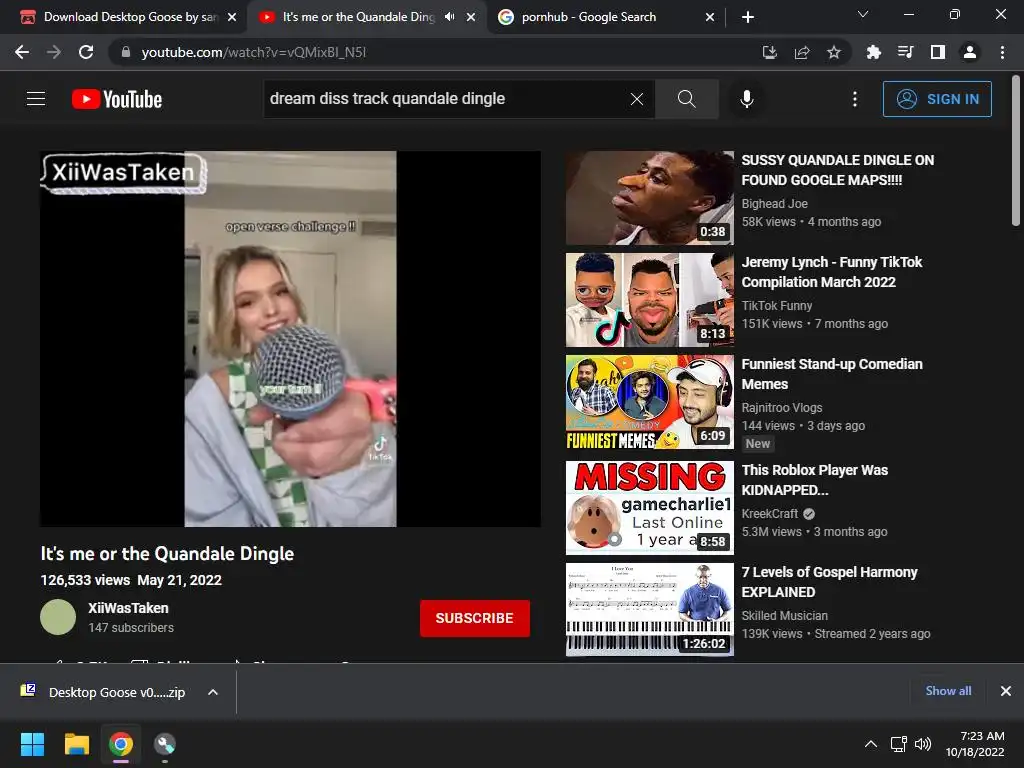Open 7 Levels of Gospel Harmony thumbnail
1024x768 pixels.
650,609
